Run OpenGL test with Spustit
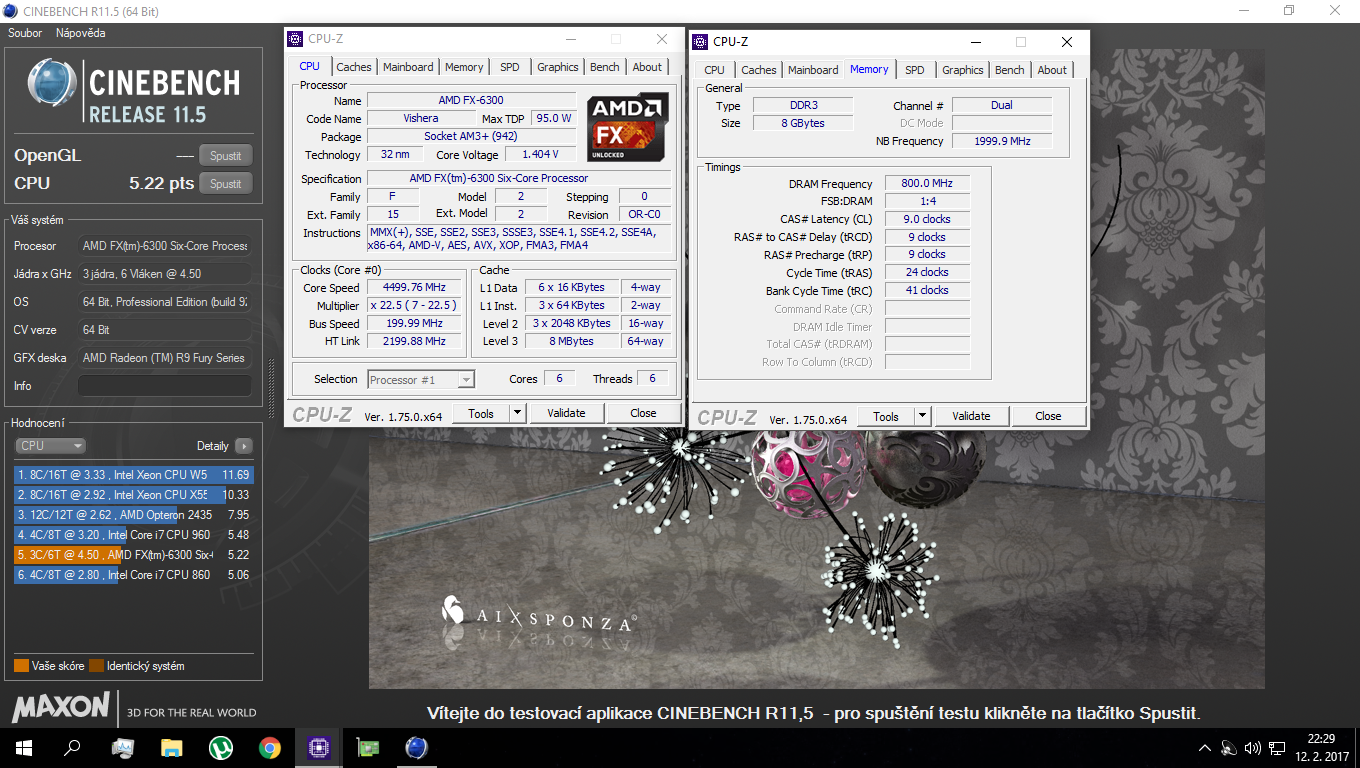Screen dimensions: 1360x768 coord(225,156)
